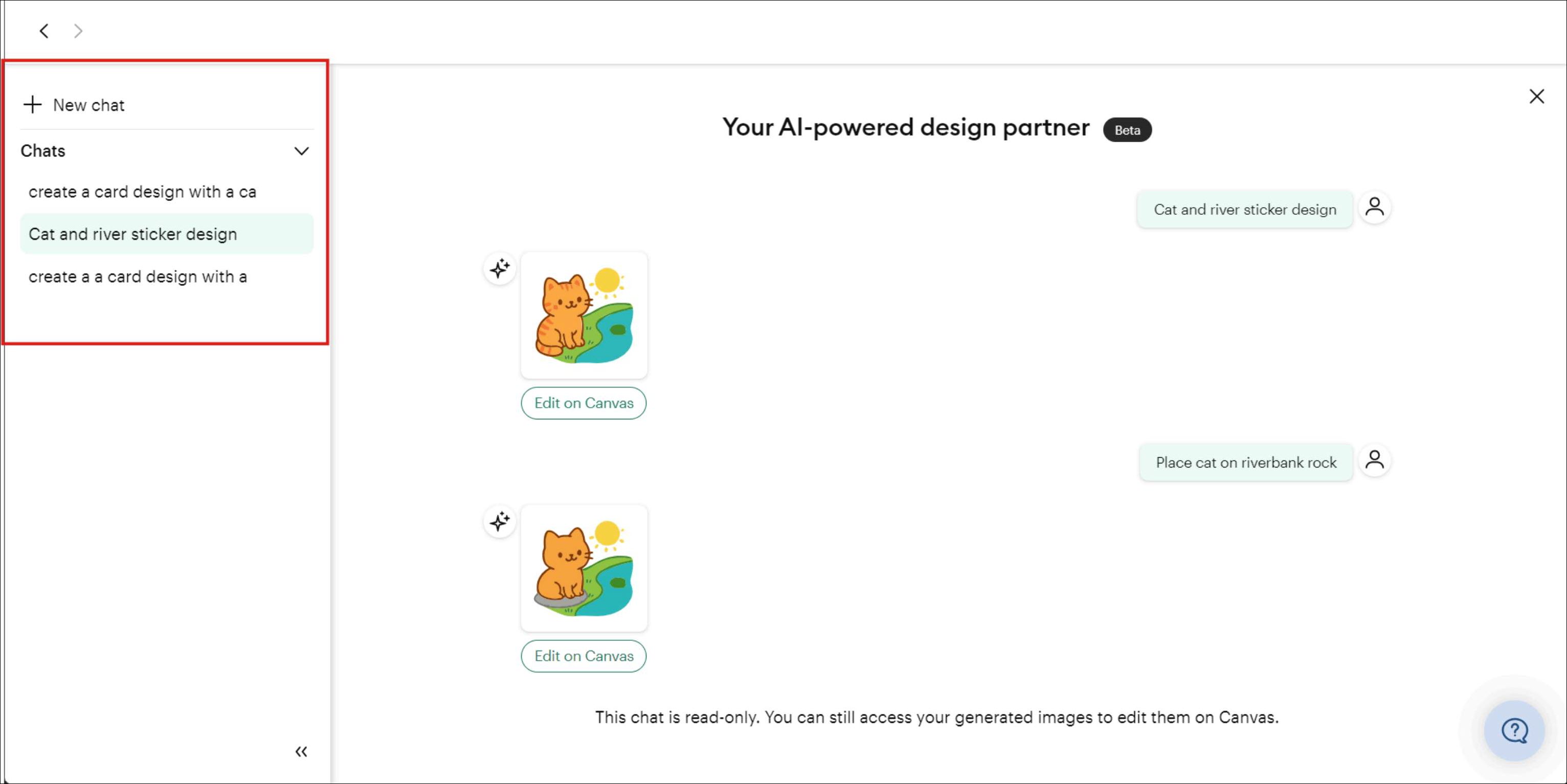
Task: Click the user avatar beside 'Place cat on riverbank rock'
Action: (1375, 460)
